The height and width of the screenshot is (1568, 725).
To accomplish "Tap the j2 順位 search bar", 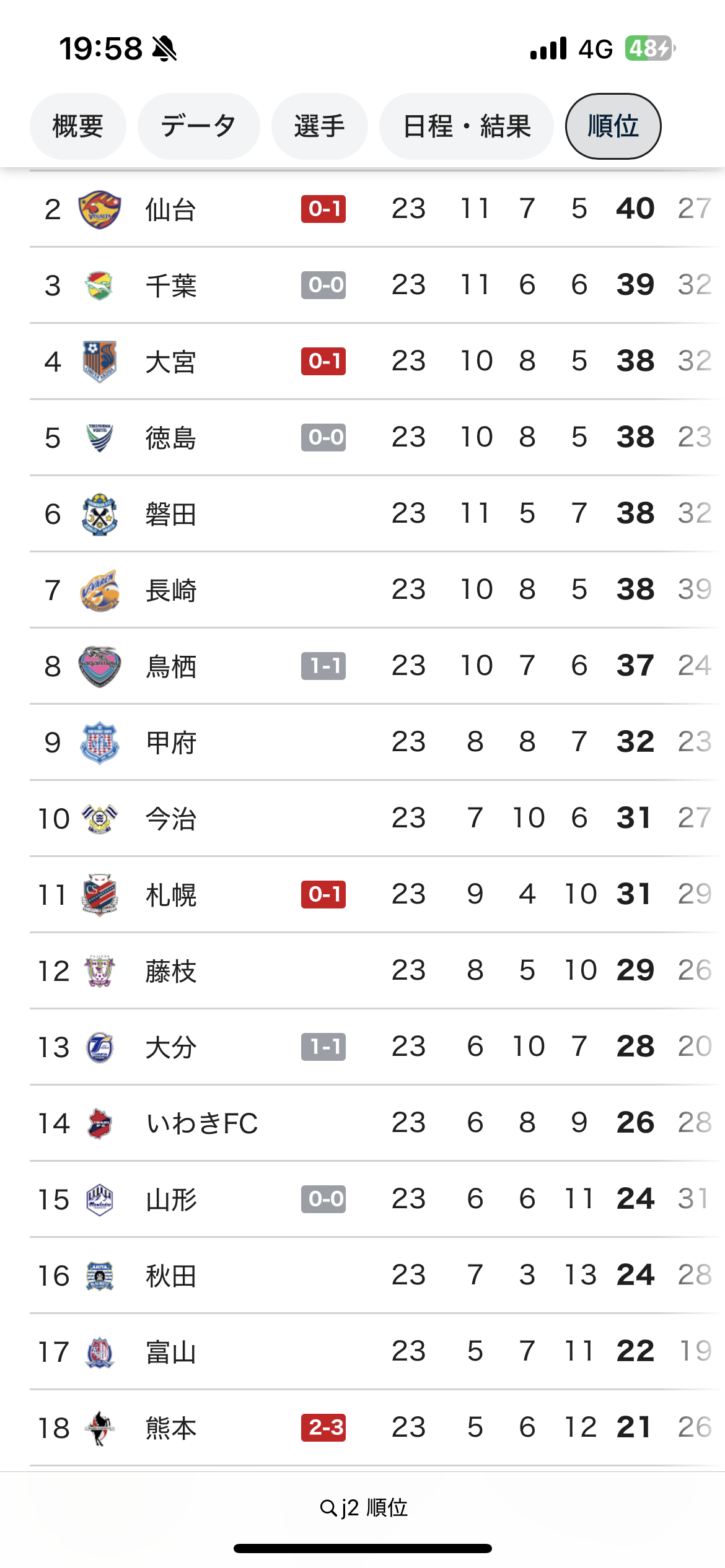I will point(363,1507).
